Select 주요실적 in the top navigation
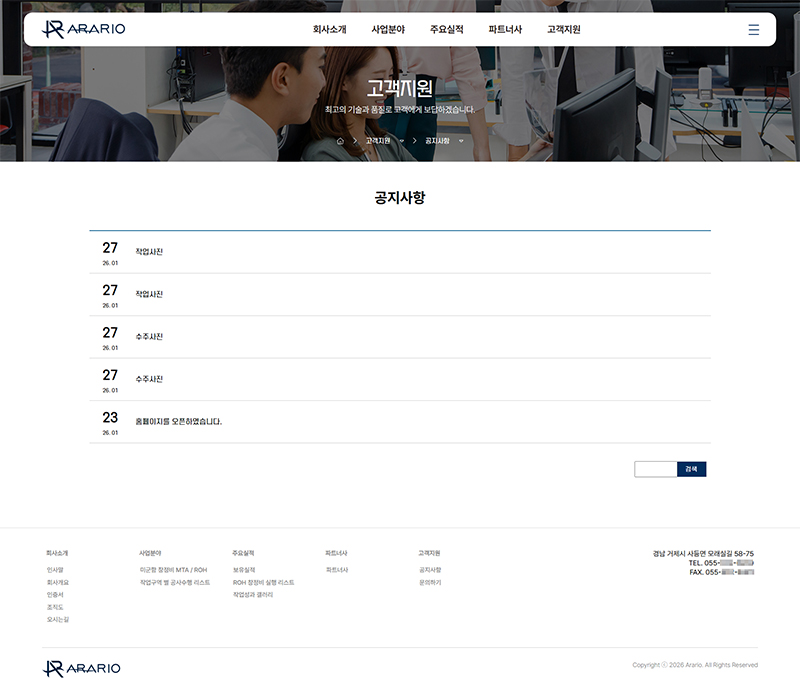800x699 pixels. pyautogui.click(x=446, y=30)
